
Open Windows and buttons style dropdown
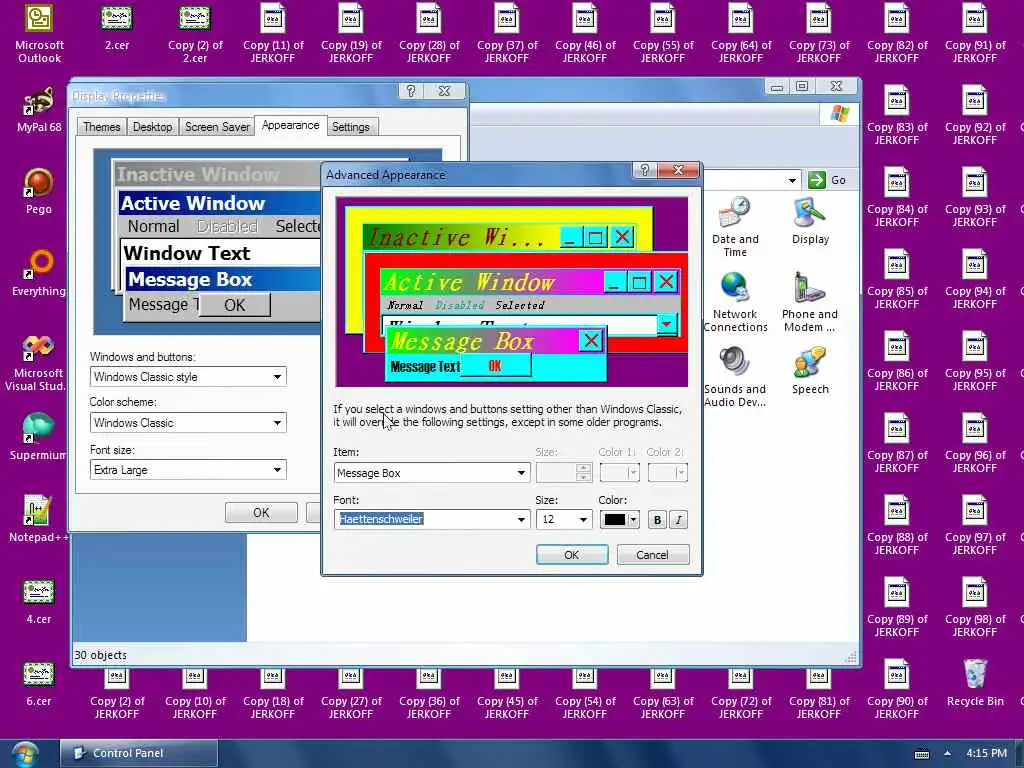coord(188,377)
